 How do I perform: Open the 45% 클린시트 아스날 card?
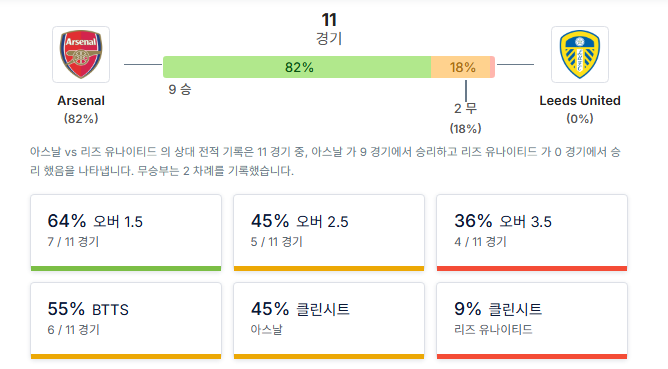point(329,320)
